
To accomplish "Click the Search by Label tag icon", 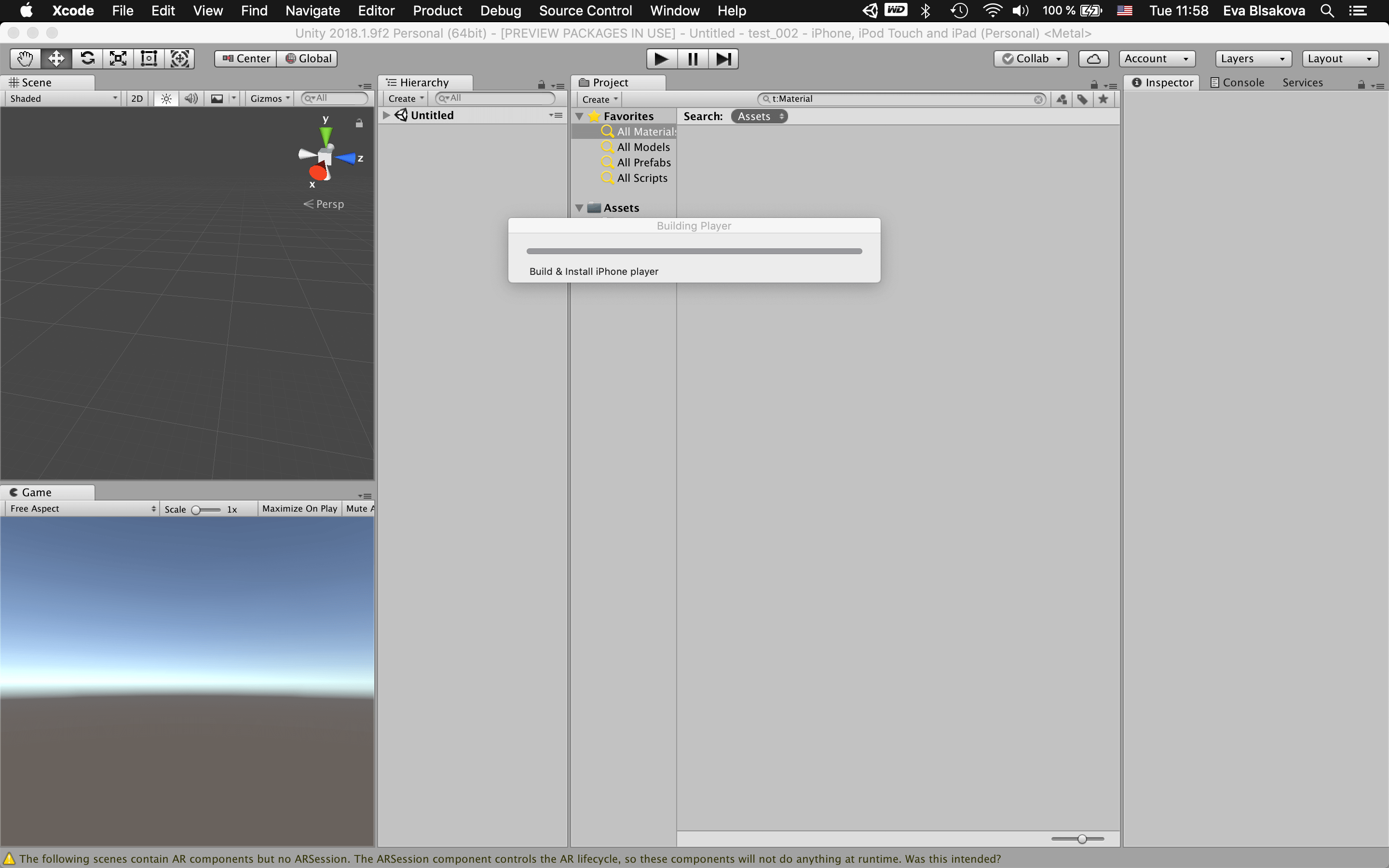I will click(1082, 99).
